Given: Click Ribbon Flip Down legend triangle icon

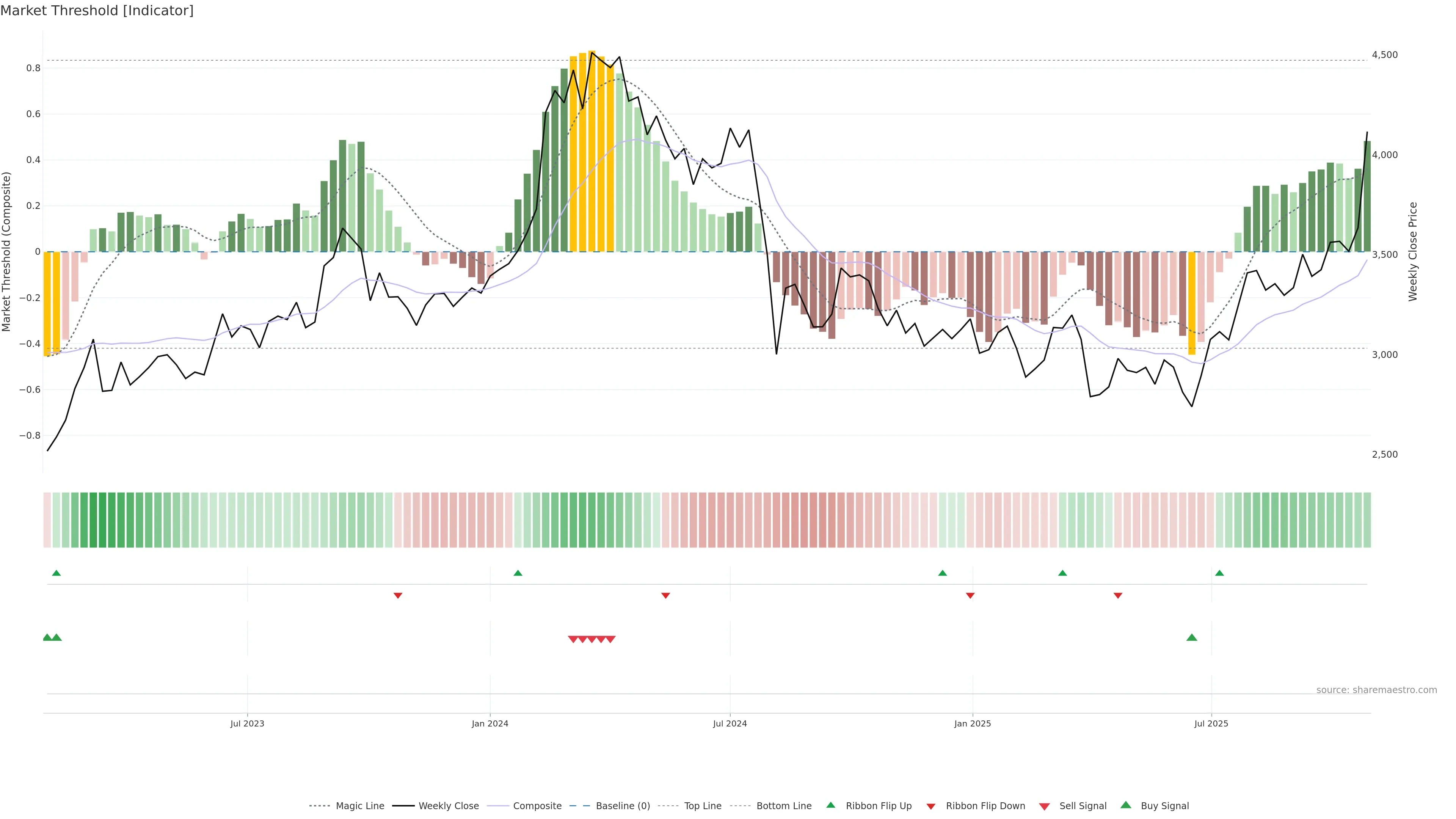Looking at the screenshot, I should [930, 806].
